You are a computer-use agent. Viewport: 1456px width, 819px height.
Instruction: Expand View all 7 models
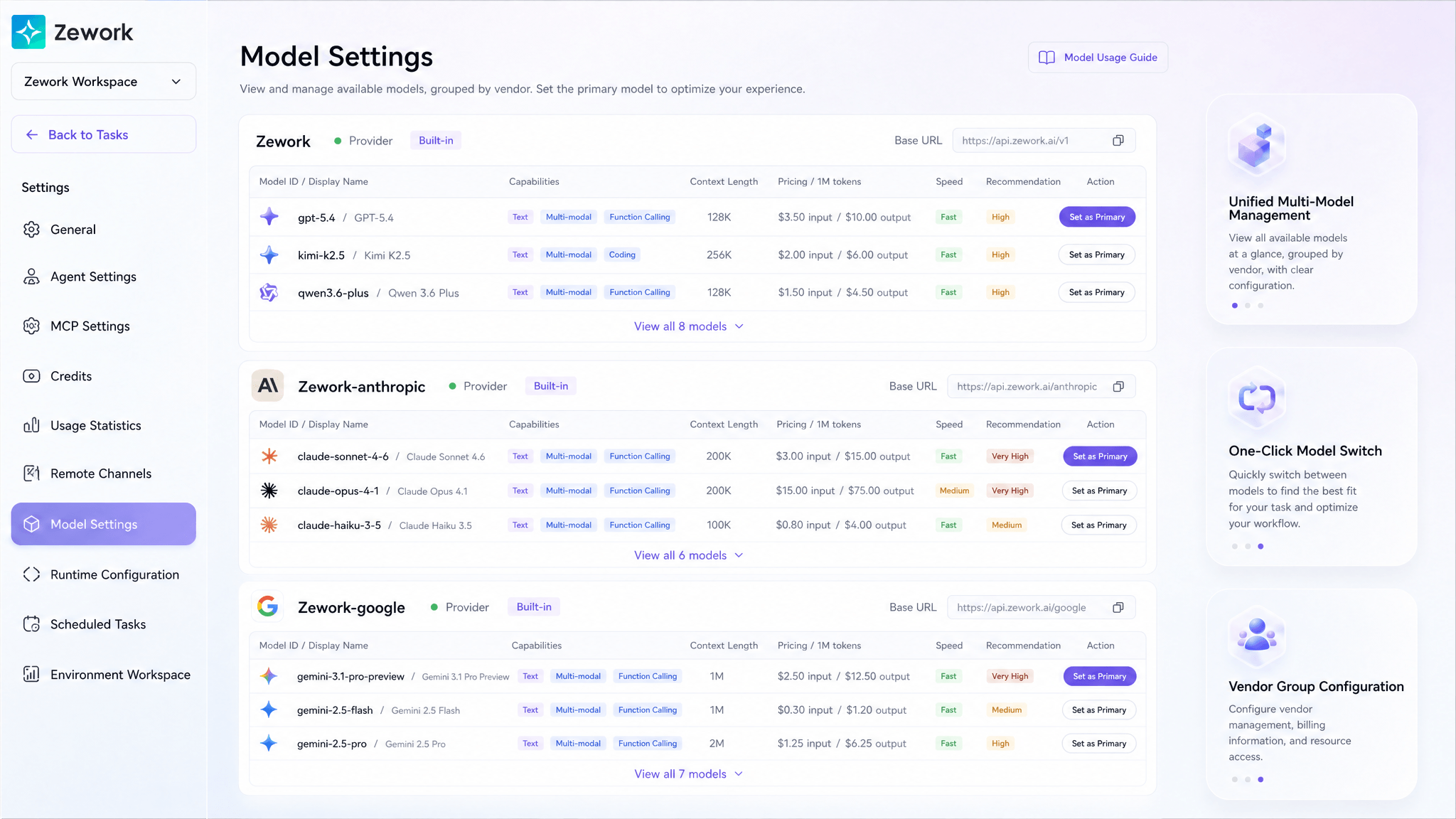(x=689, y=774)
